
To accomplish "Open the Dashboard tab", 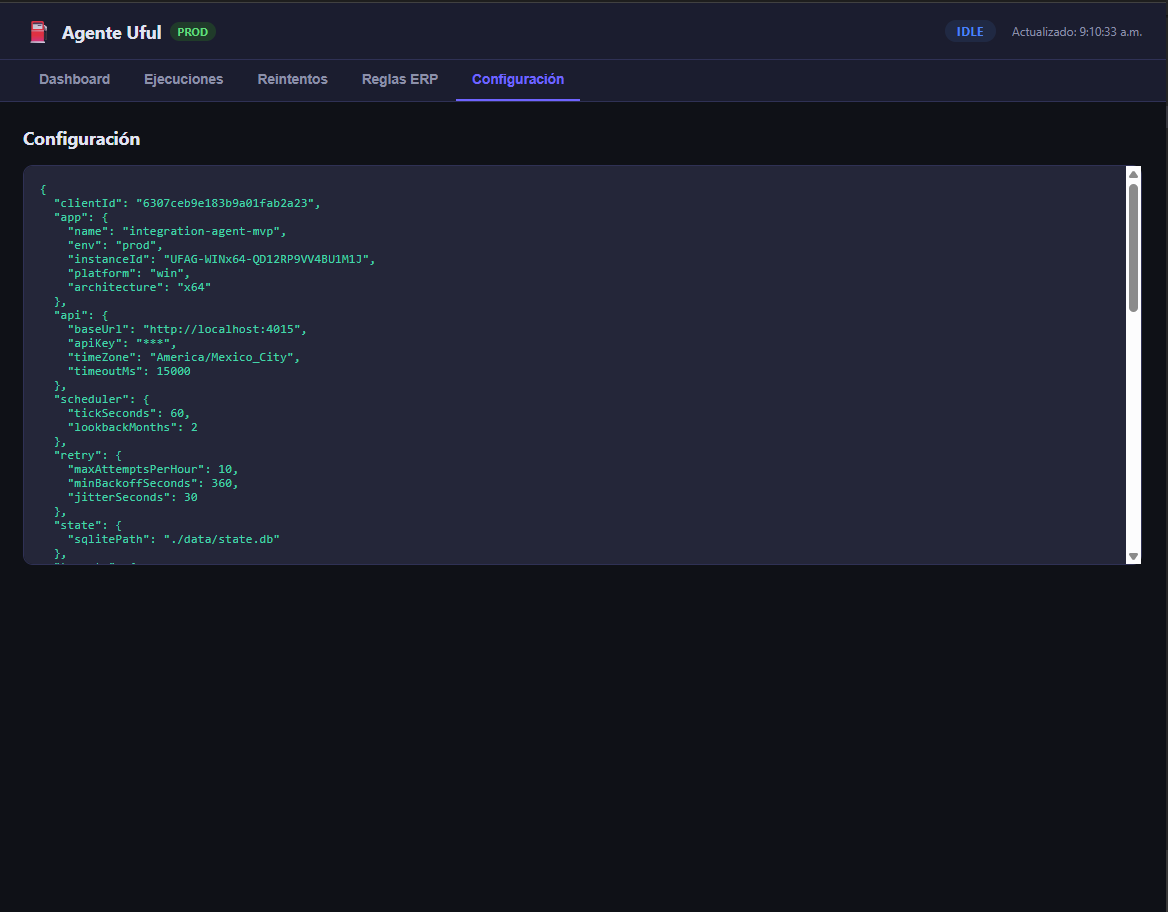I will click(74, 79).
